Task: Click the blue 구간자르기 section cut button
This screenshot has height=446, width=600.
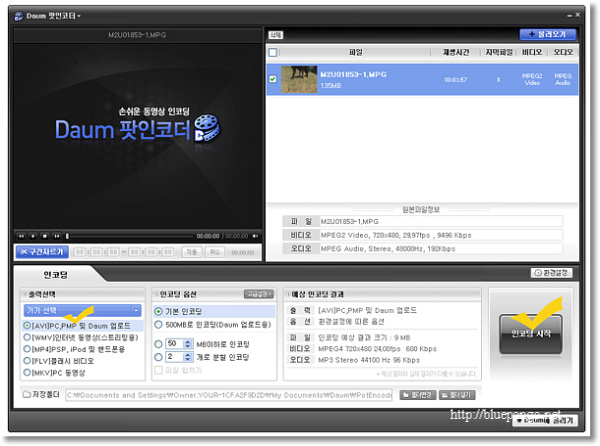Action: coord(42,252)
